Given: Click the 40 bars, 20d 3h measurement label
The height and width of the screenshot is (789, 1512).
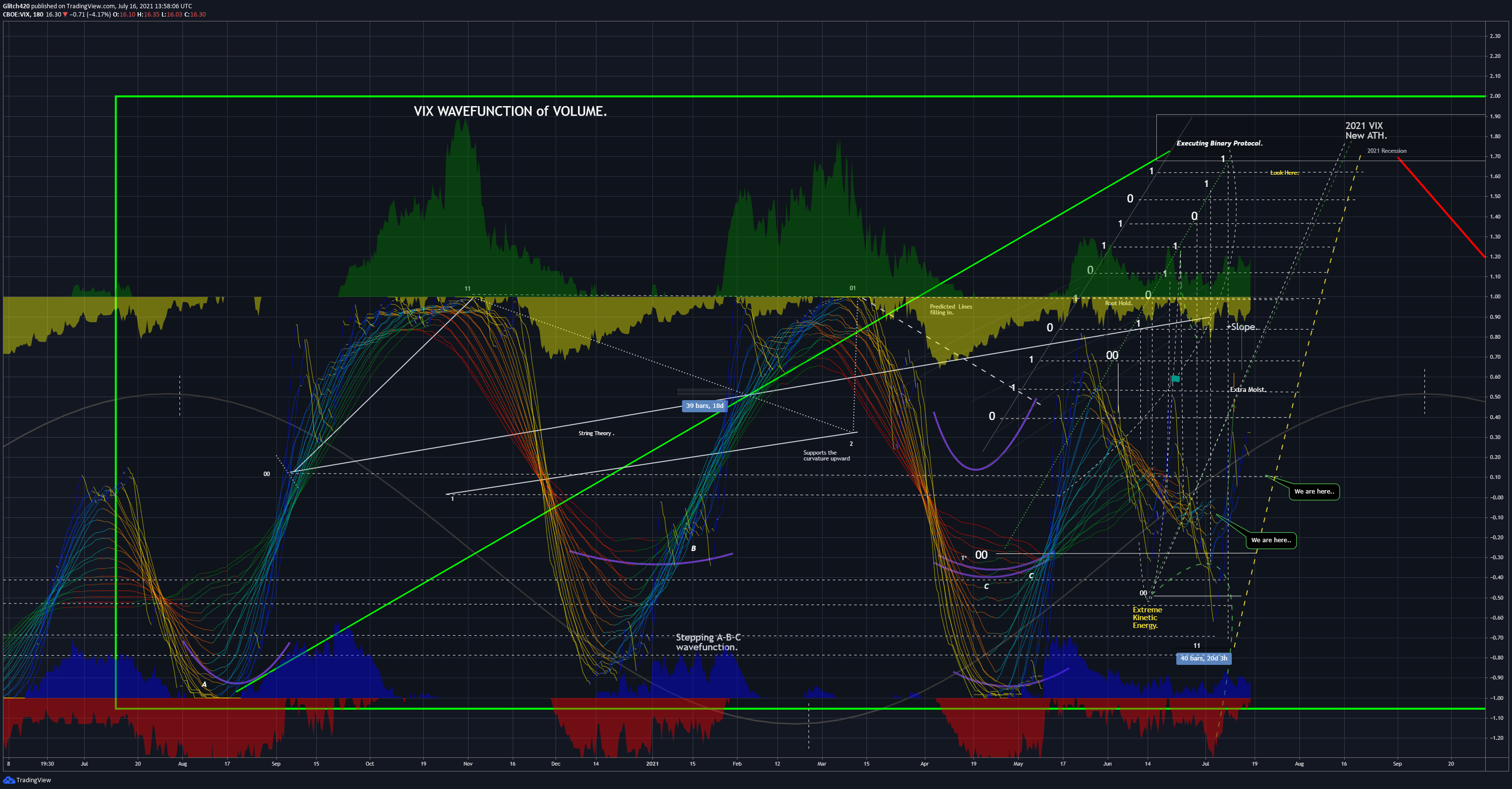Looking at the screenshot, I should click(x=1204, y=658).
